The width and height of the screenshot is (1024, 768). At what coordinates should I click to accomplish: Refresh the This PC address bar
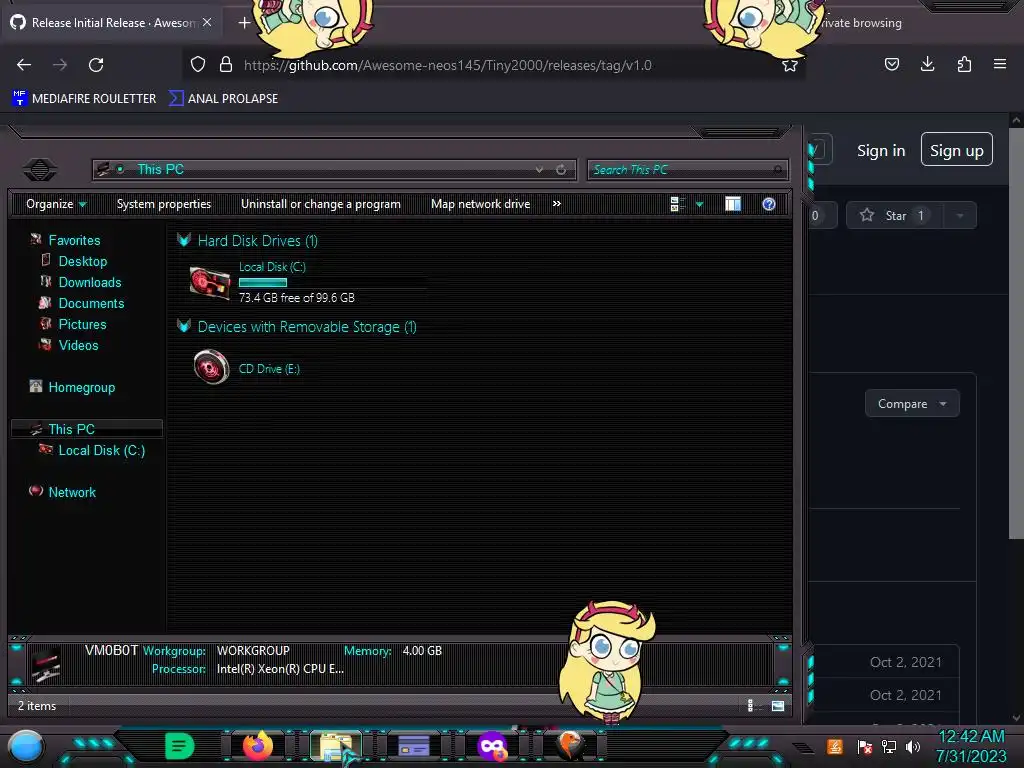click(561, 170)
